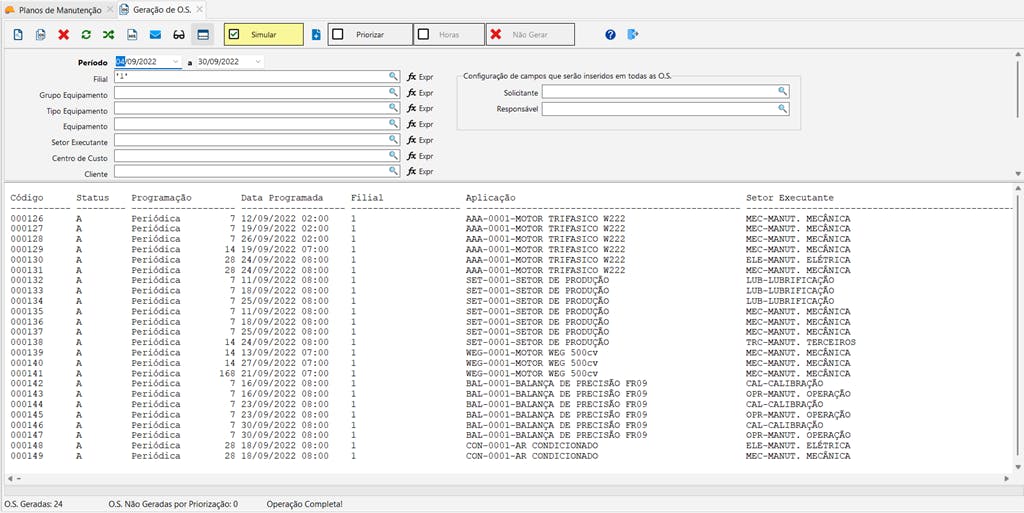1024x513 pixels.
Task: Click TRC-MANUT. TERCEIROS in the Setor Executante column
Action: [801, 343]
